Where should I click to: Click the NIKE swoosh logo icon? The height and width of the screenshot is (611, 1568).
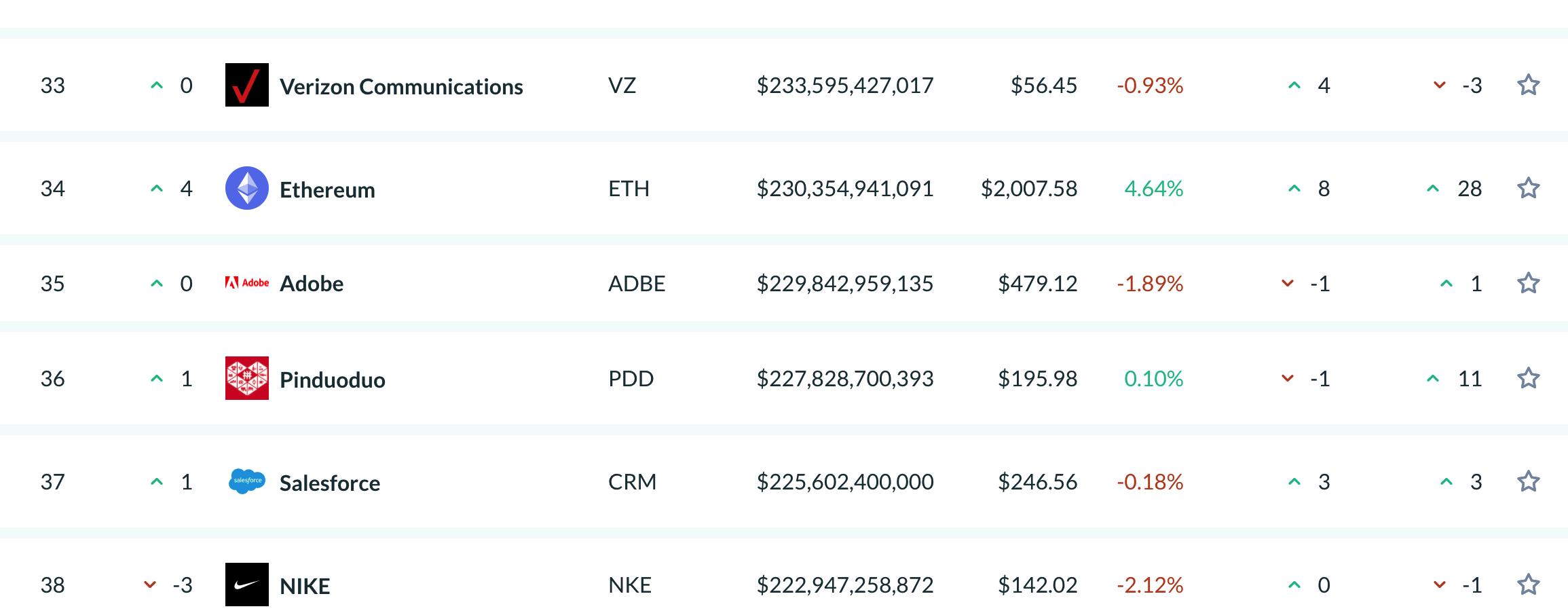[x=246, y=585]
